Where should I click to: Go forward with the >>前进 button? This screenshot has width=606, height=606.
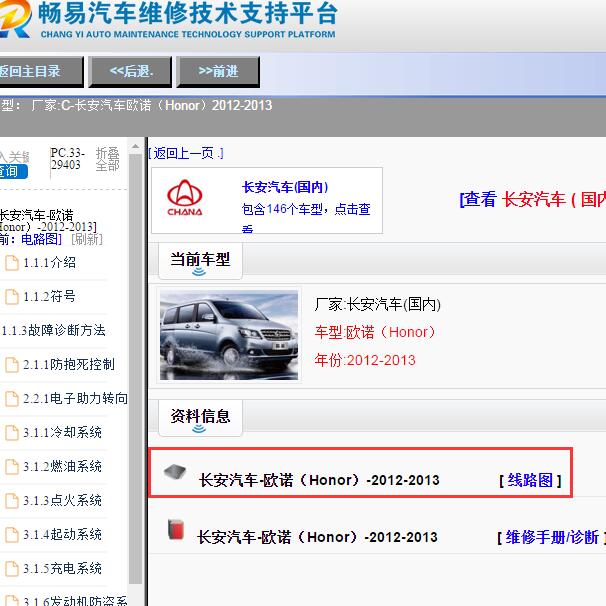(x=218, y=71)
